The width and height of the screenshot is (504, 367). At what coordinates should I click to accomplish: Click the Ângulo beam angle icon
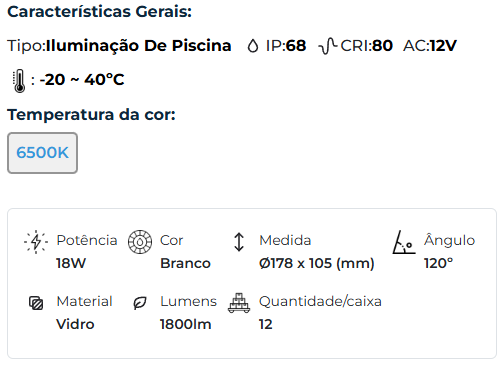click(404, 242)
